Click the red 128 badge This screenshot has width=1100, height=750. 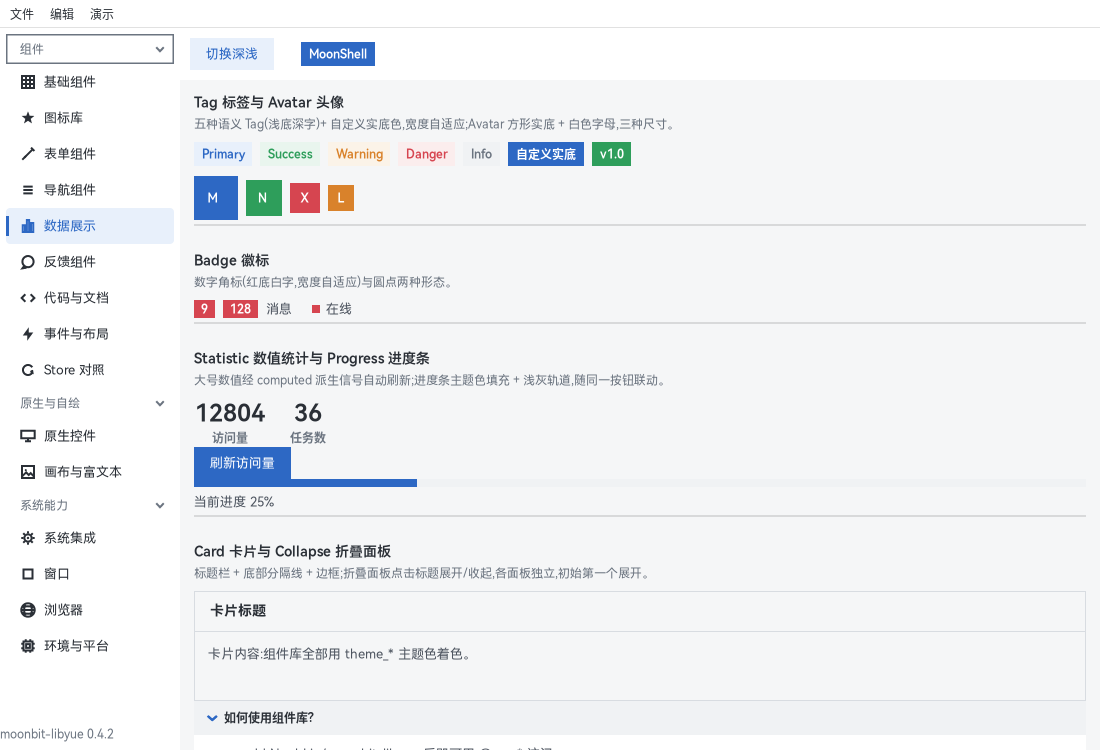(241, 309)
